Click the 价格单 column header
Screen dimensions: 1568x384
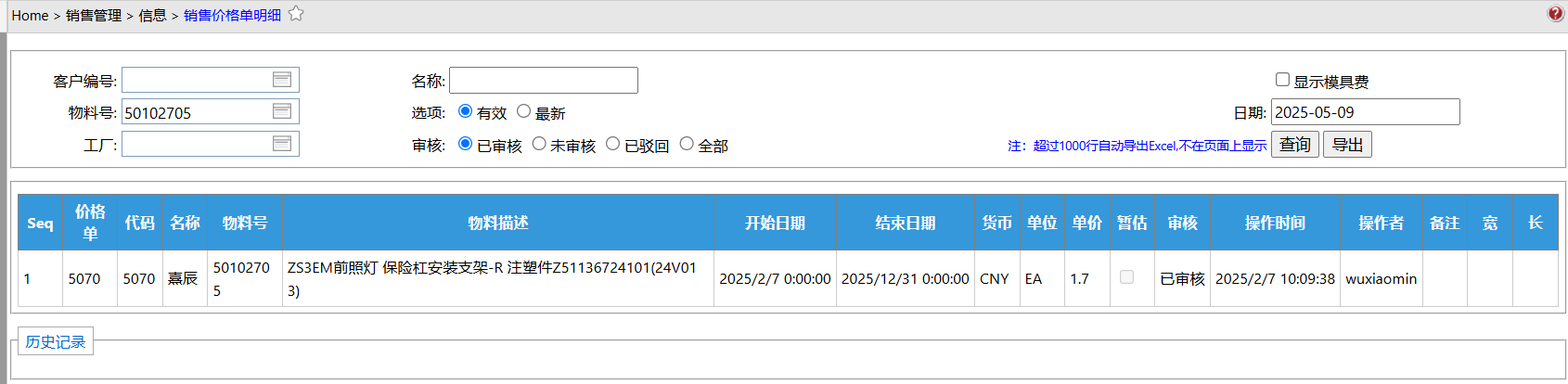click(x=90, y=223)
